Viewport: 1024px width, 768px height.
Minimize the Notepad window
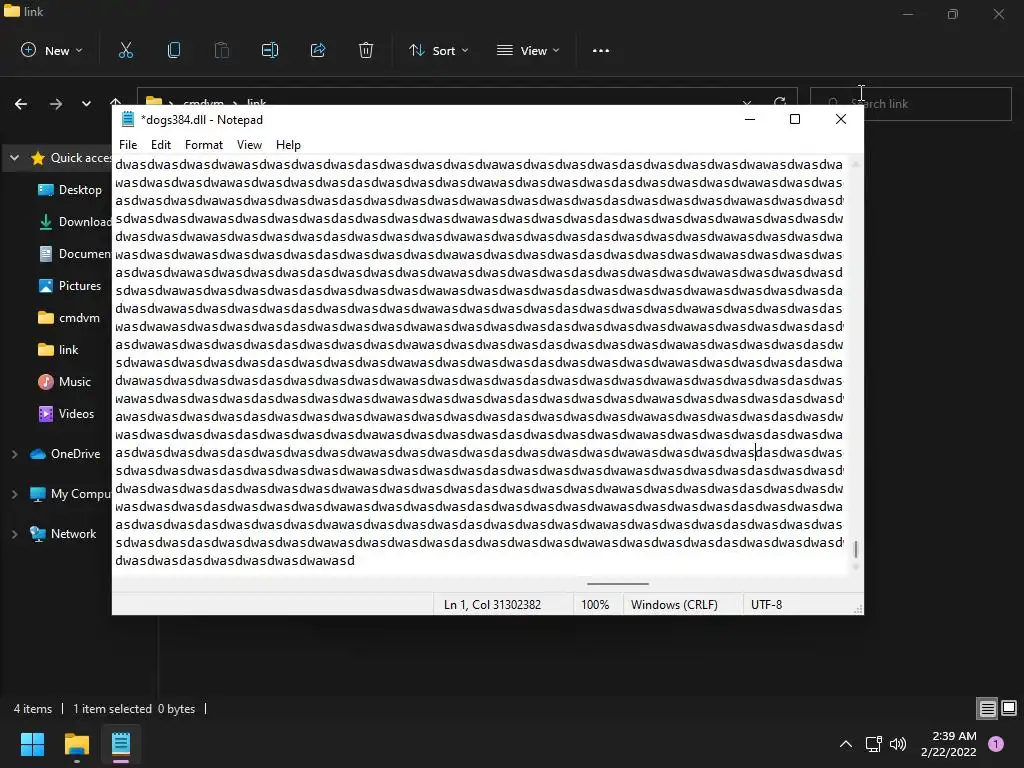coord(750,120)
